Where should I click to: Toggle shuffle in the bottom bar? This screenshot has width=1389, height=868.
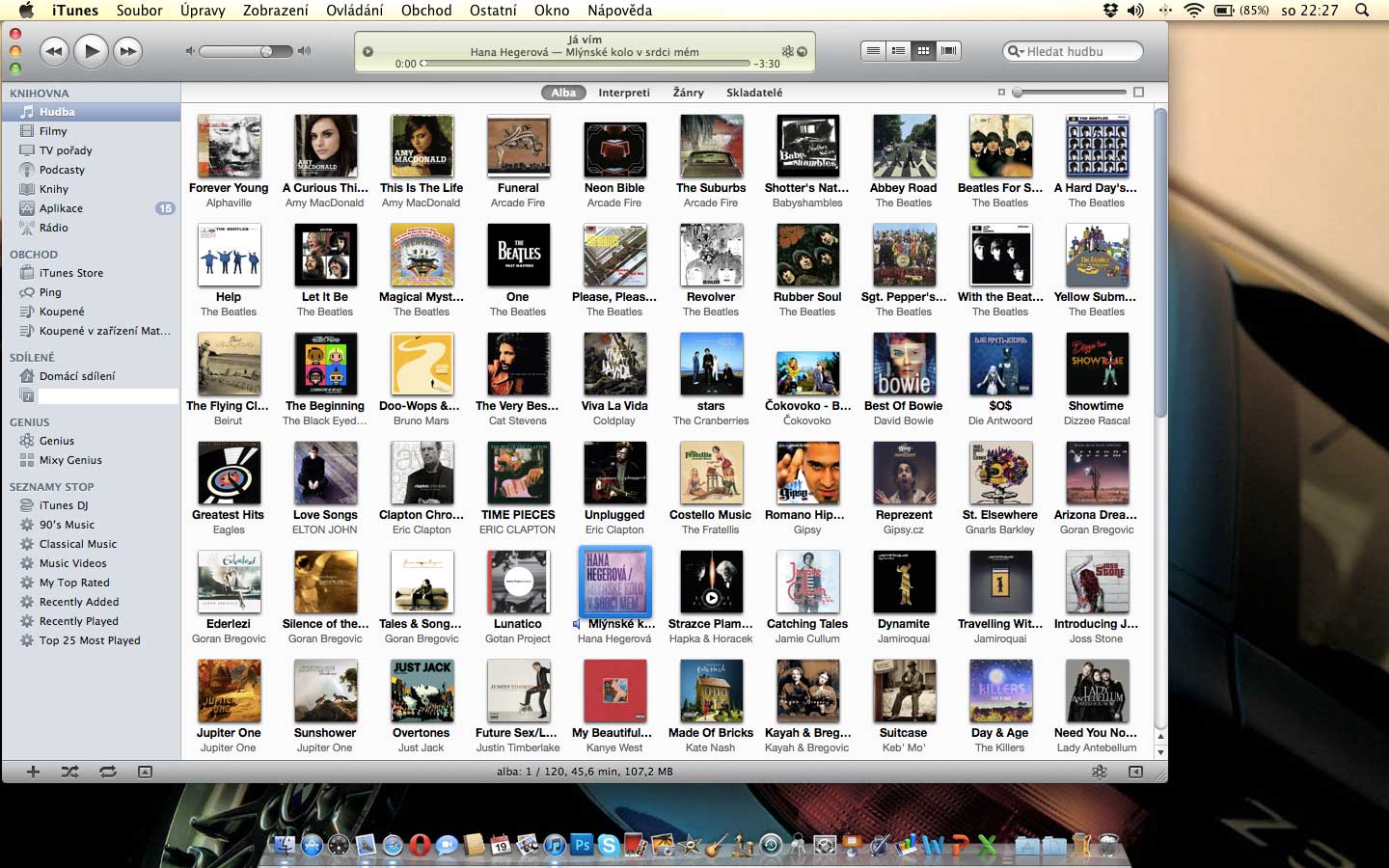pos(69,772)
